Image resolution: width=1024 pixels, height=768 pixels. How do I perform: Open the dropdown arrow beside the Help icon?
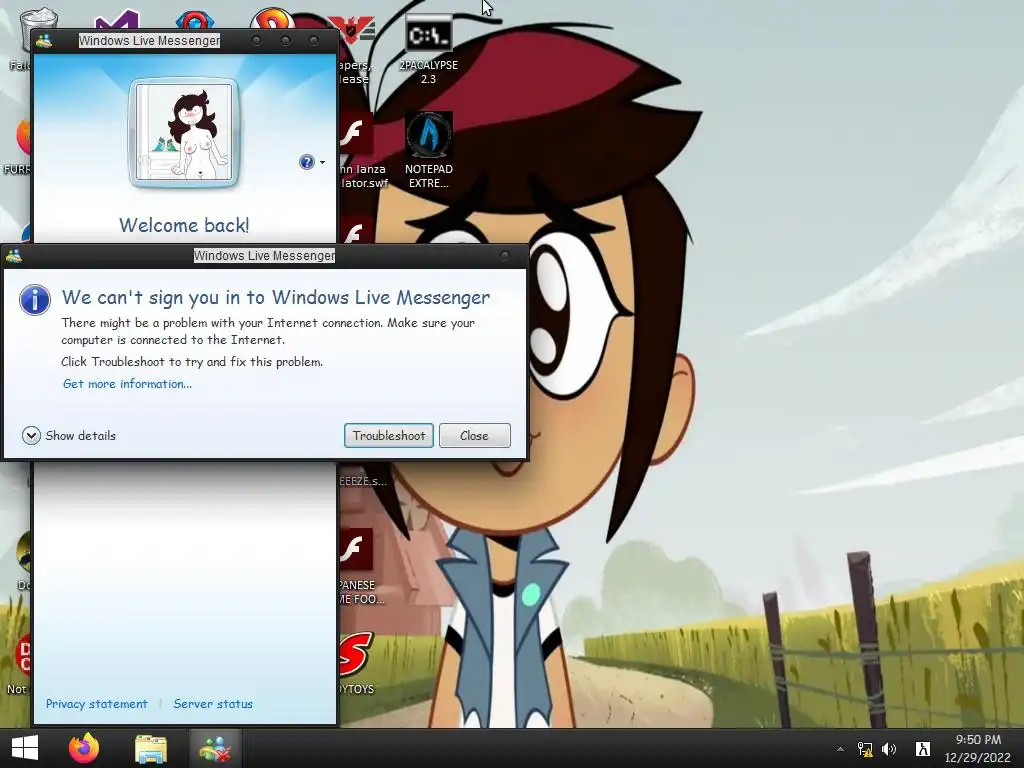coord(323,162)
